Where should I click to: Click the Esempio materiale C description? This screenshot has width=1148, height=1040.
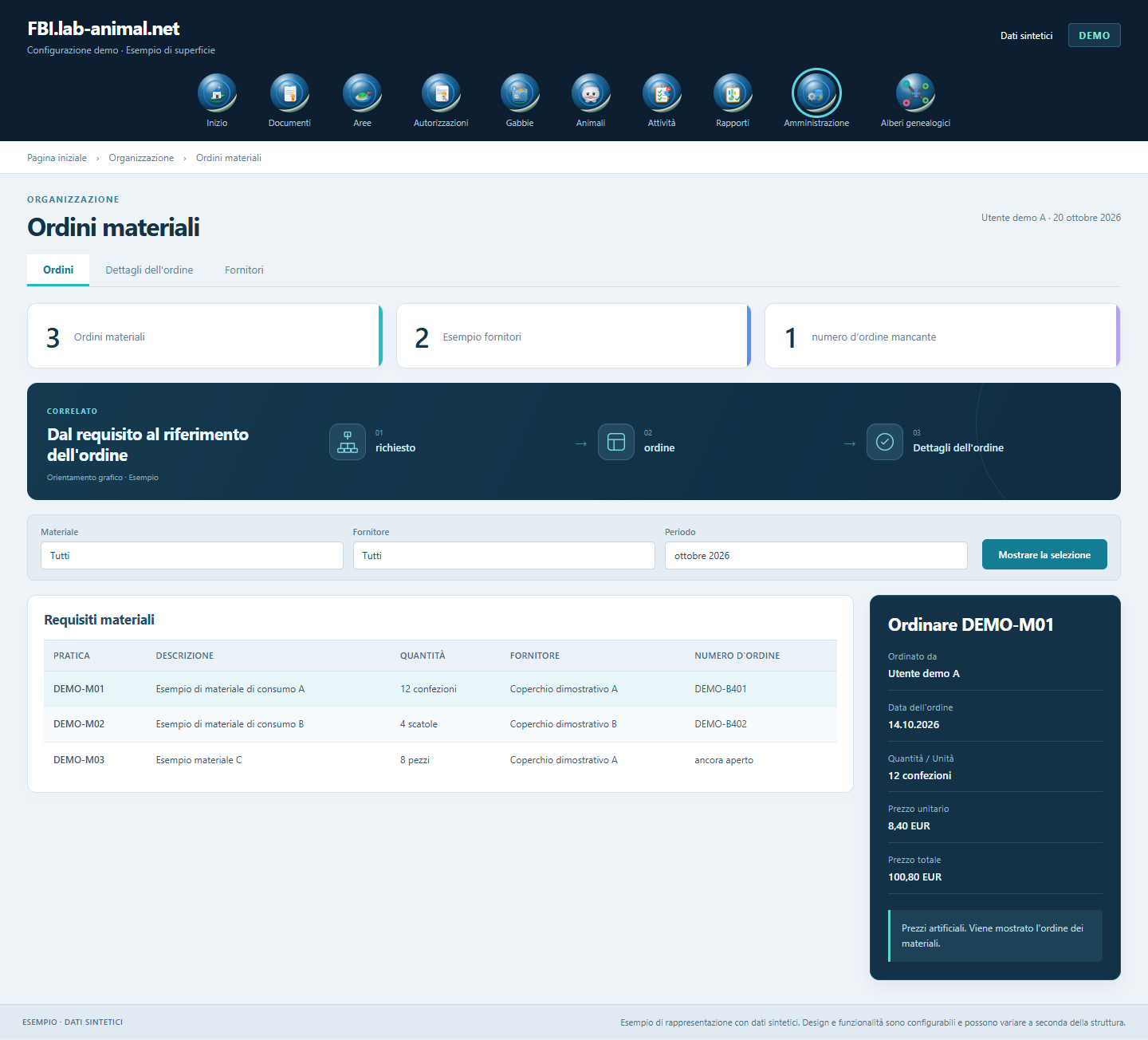[199, 760]
